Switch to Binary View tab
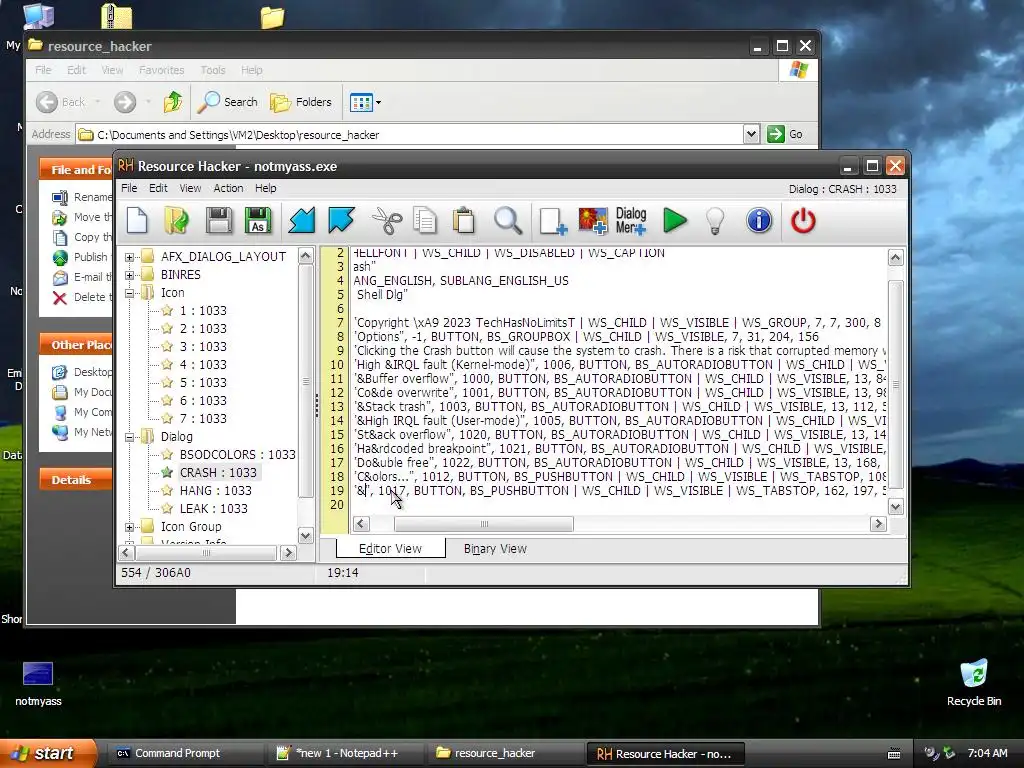Image resolution: width=1024 pixels, height=768 pixels. coord(495,549)
